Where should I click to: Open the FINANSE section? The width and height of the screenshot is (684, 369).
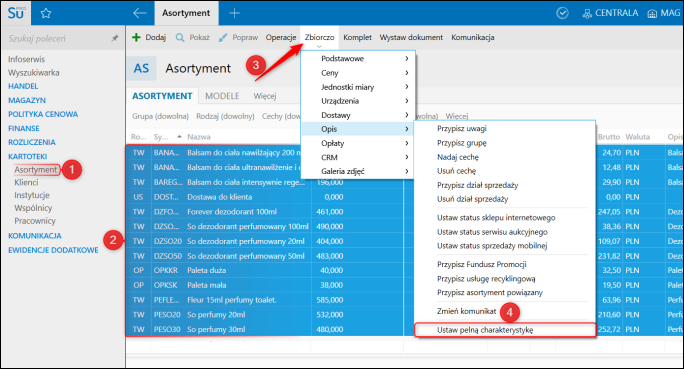(x=24, y=128)
